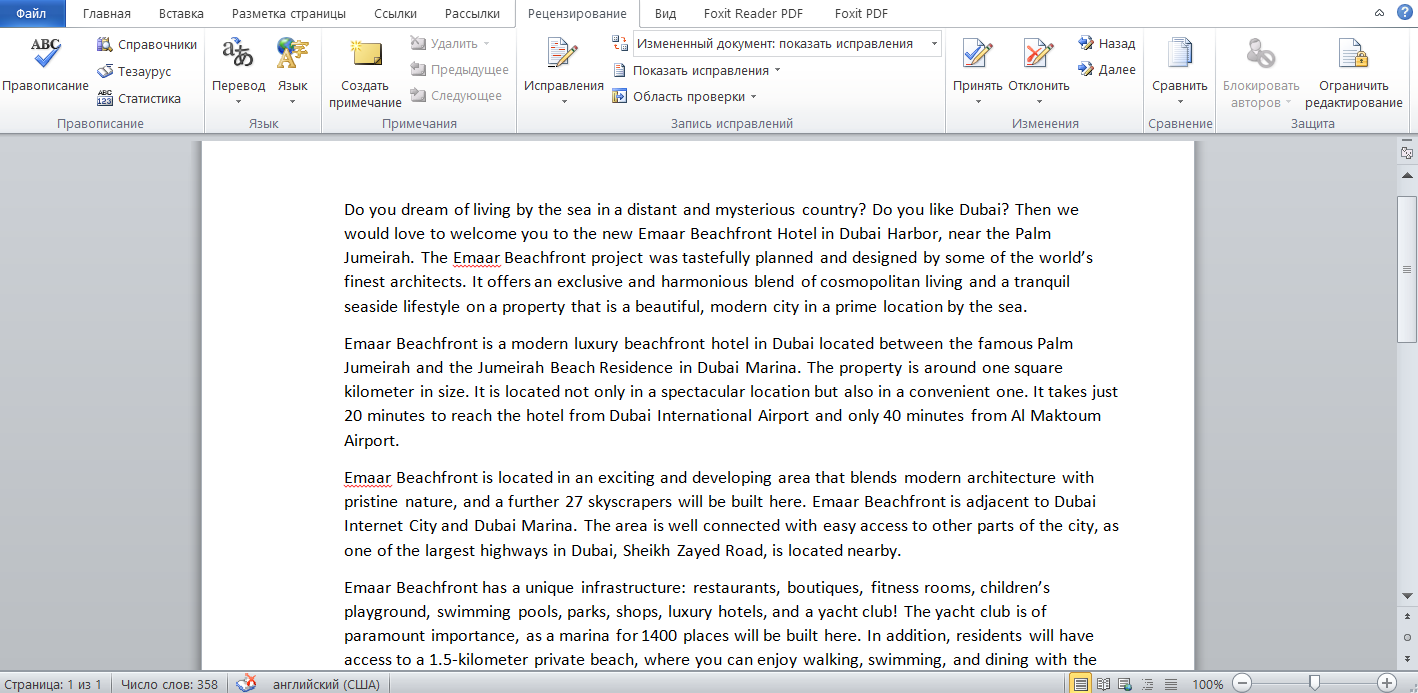Image resolution: width=1418 pixels, height=693 pixels.
Task: Open the Исправления arrow menu
Action: coord(563,100)
